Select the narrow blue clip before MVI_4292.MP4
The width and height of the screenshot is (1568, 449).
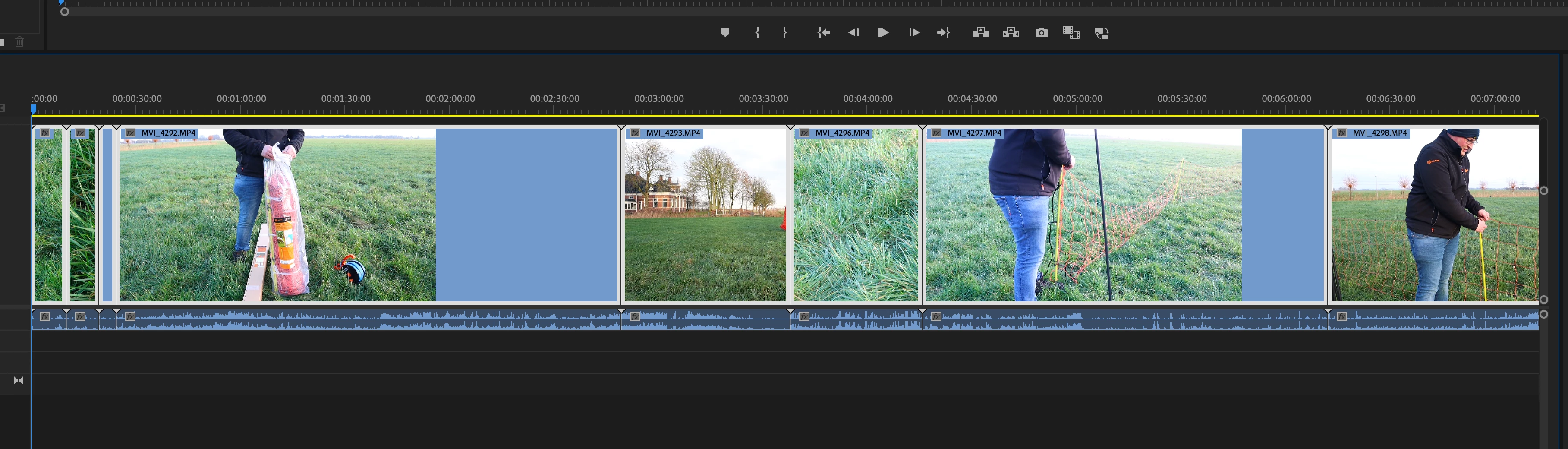[x=108, y=215]
